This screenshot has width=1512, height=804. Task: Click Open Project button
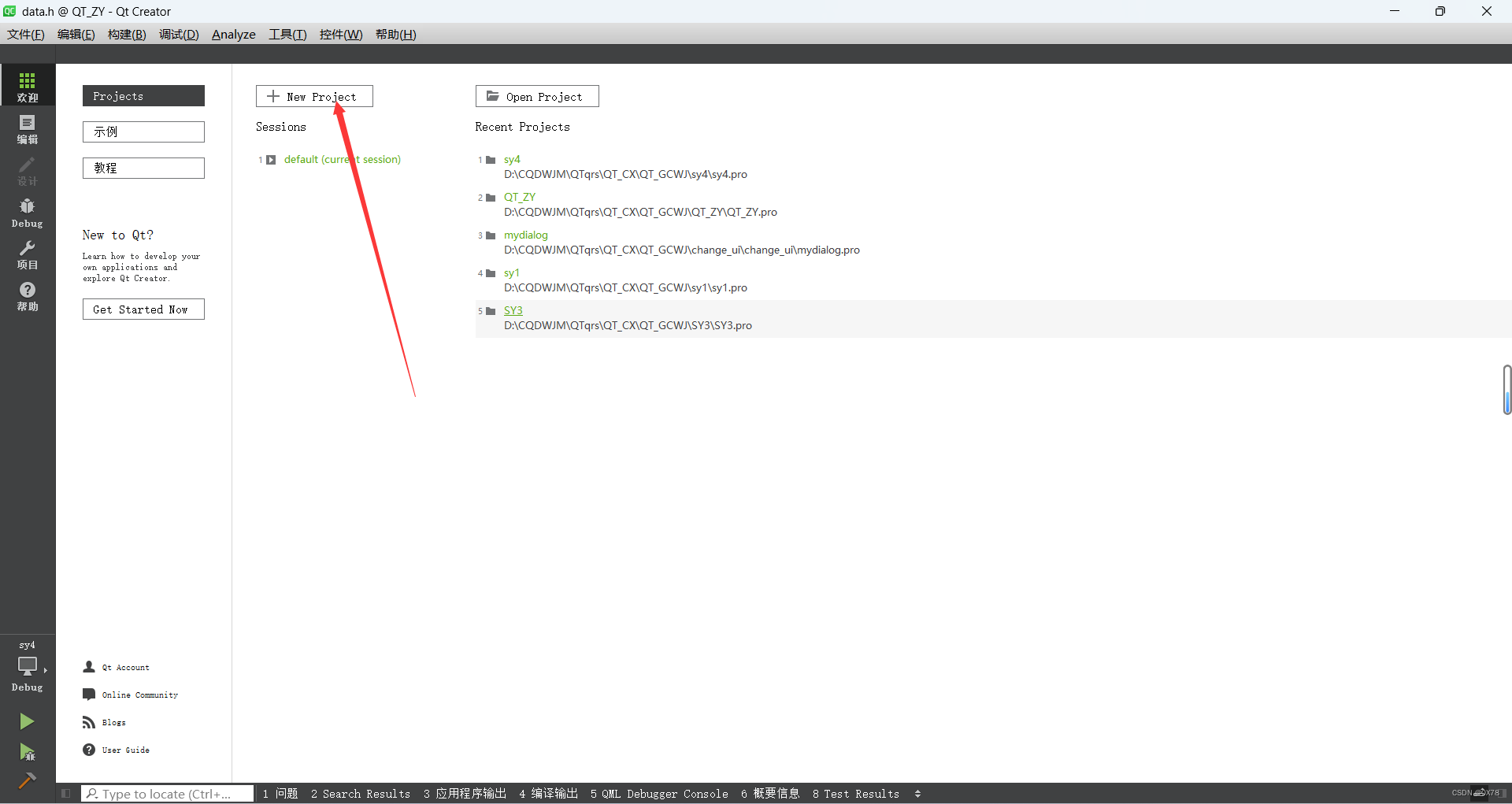(x=537, y=96)
